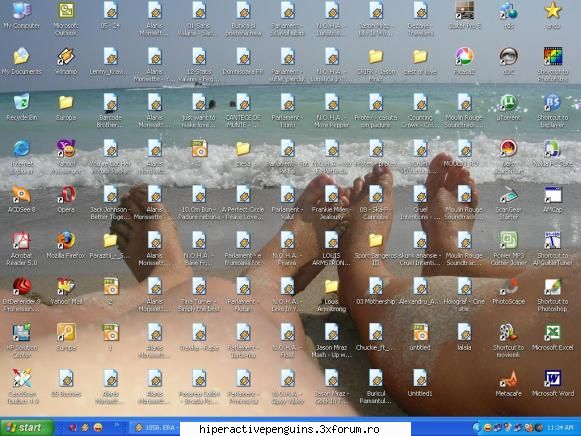Open the Louis Armstrong folder
This screenshot has height=436, width=581.
click(331, 295)
